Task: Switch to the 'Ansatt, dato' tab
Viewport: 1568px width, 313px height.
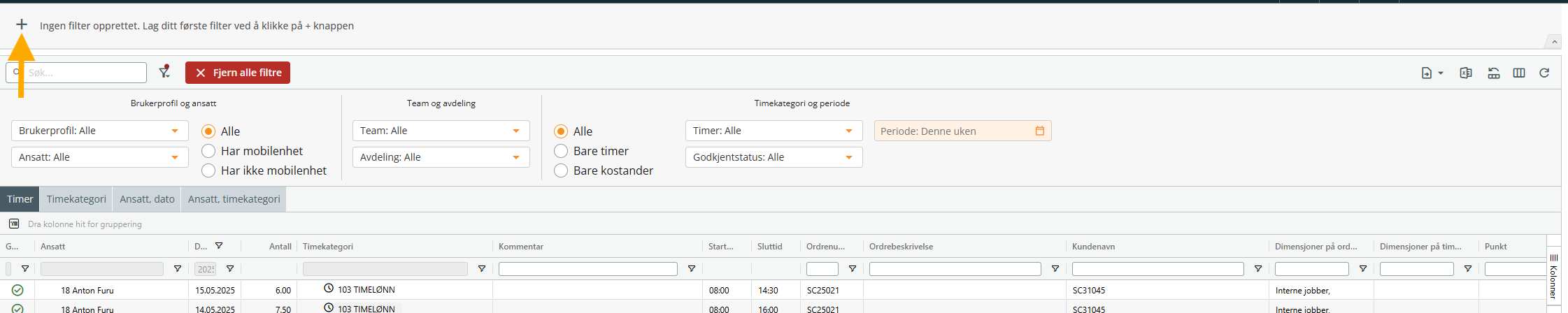Action: click(x=147, y=199)
